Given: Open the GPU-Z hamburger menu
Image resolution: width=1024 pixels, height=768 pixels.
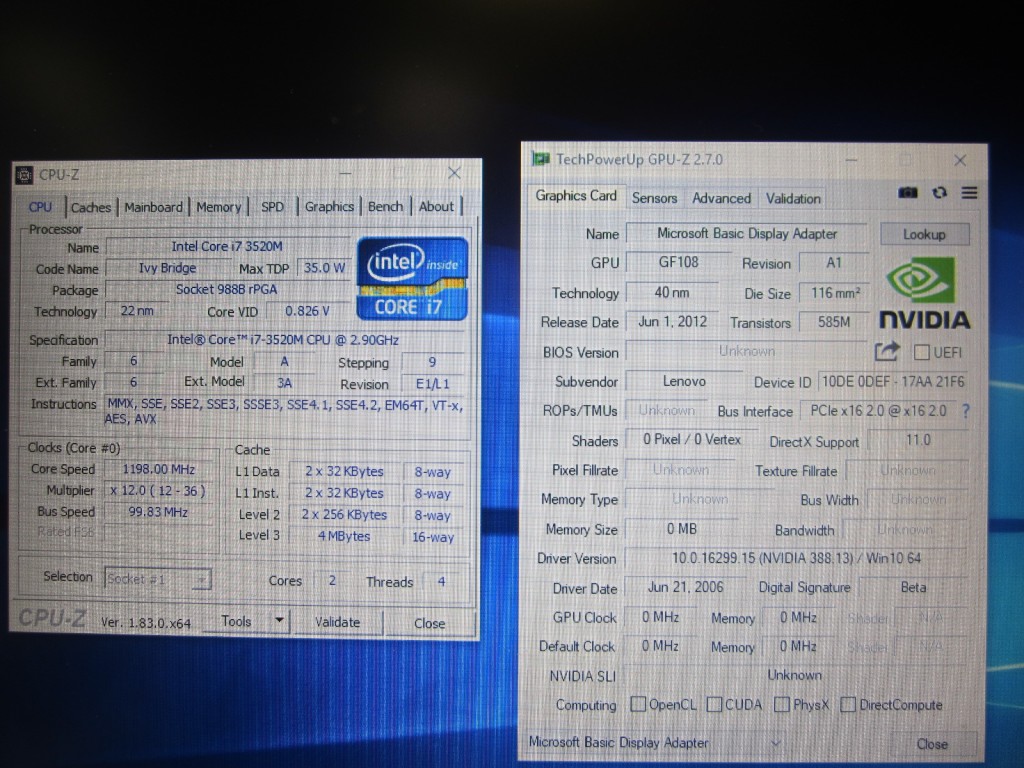Looking at the screenshot, I should (x=969, y=193).
